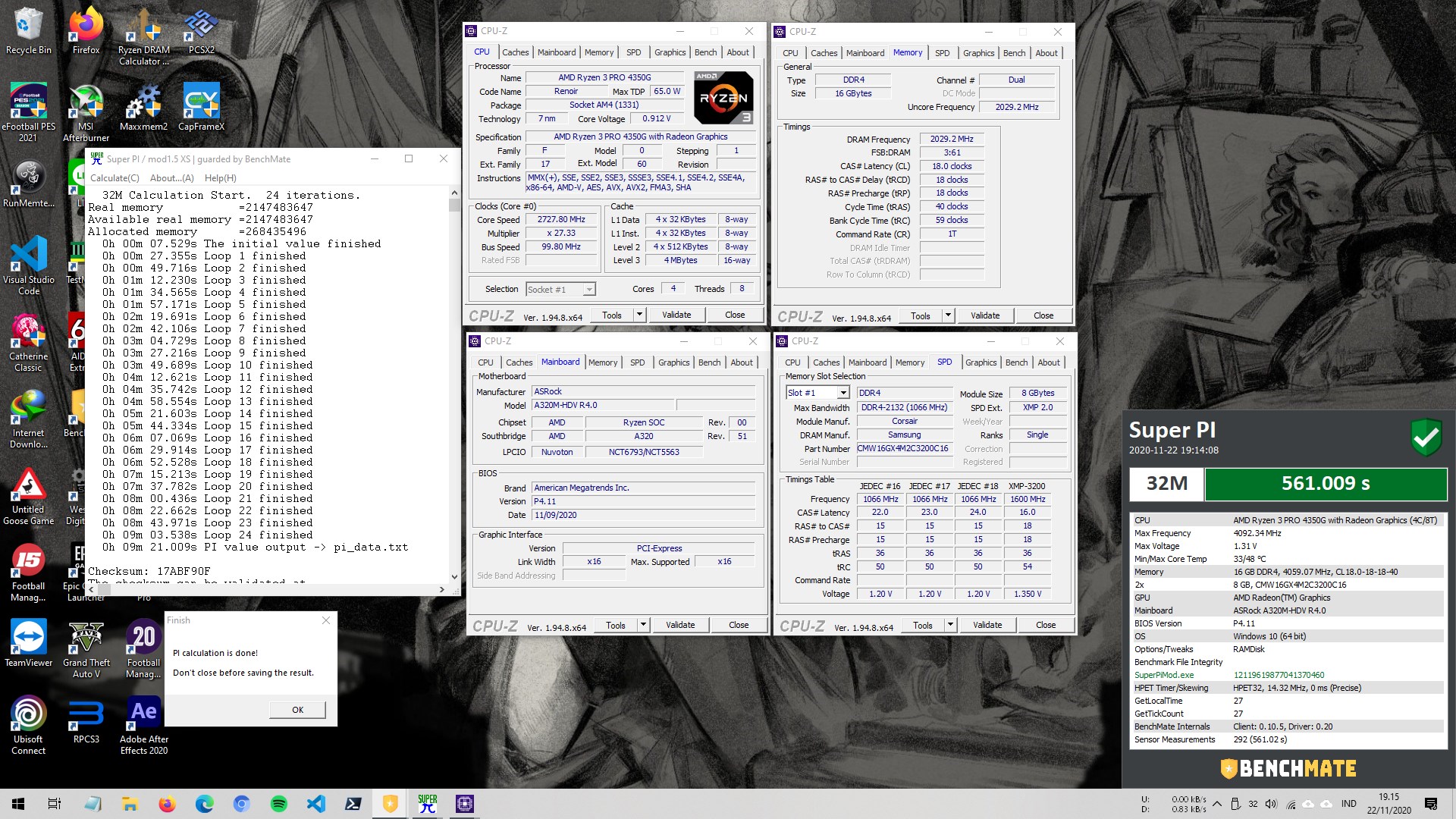Open eFootball PES 2021 icon
This screenshot has width=1456, height=819.
pos(29,112)
